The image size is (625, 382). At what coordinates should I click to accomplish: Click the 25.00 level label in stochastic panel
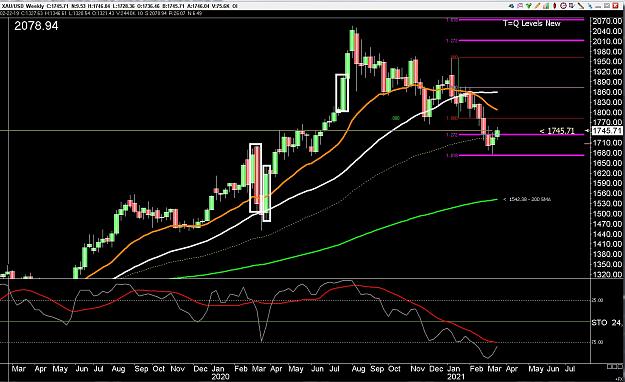click(x=597, y=300)
